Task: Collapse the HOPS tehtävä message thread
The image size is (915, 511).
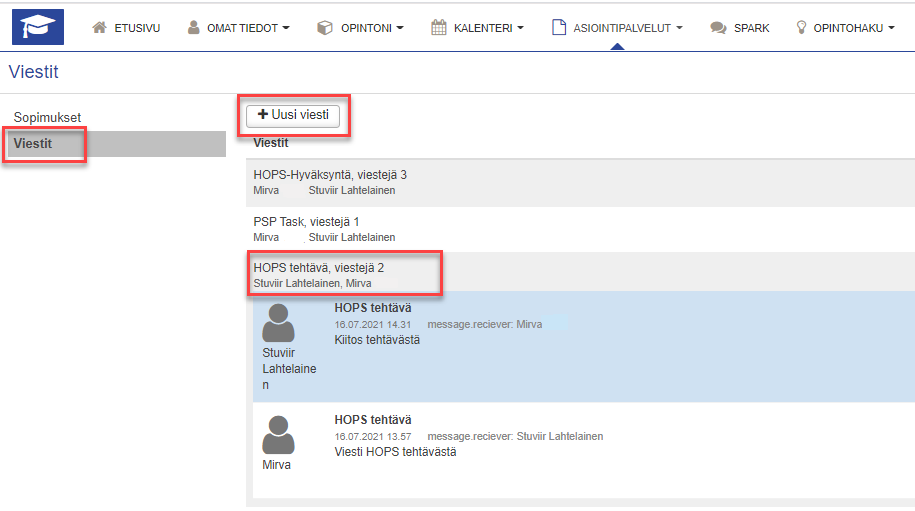Action: coord(319,268)
